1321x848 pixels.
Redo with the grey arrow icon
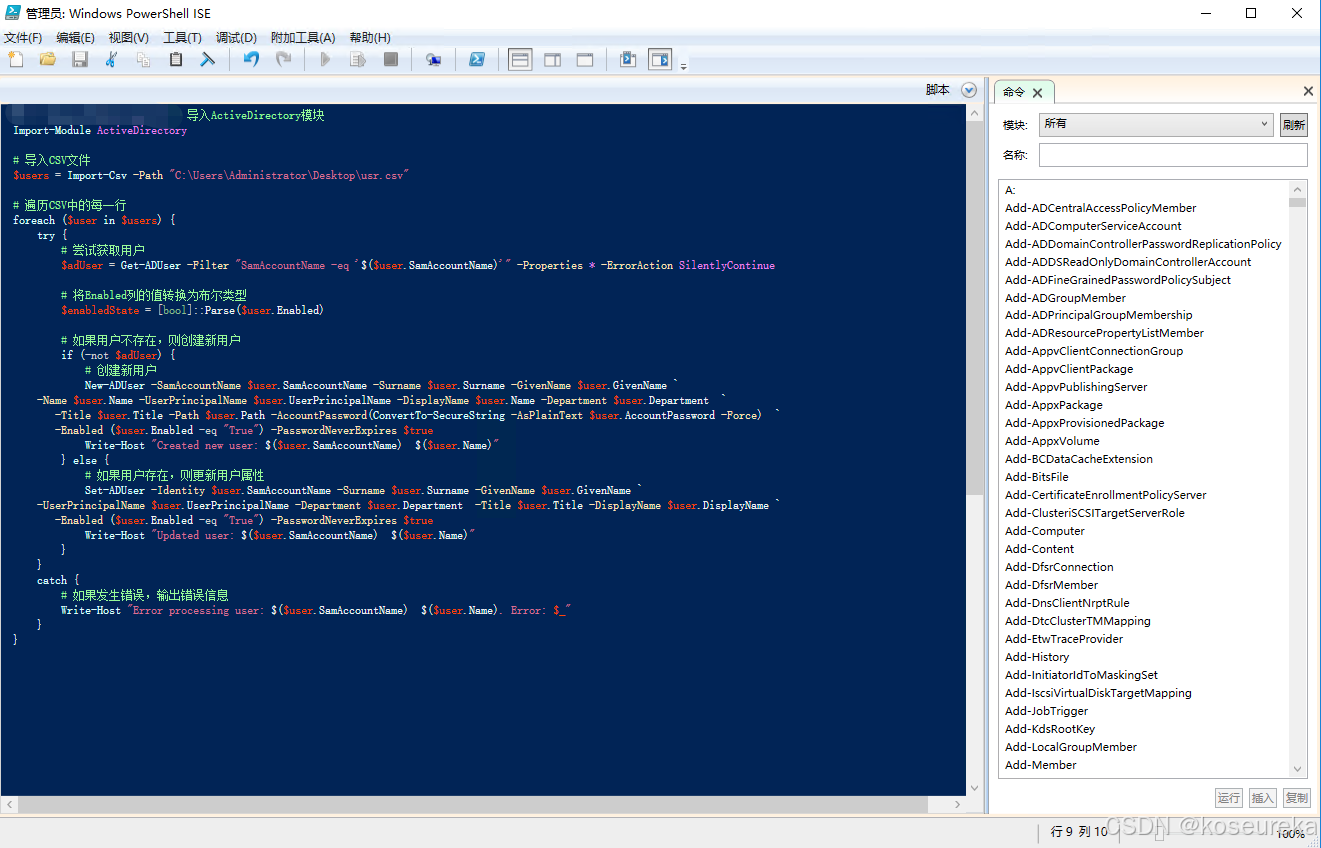[x=284, y=60]
